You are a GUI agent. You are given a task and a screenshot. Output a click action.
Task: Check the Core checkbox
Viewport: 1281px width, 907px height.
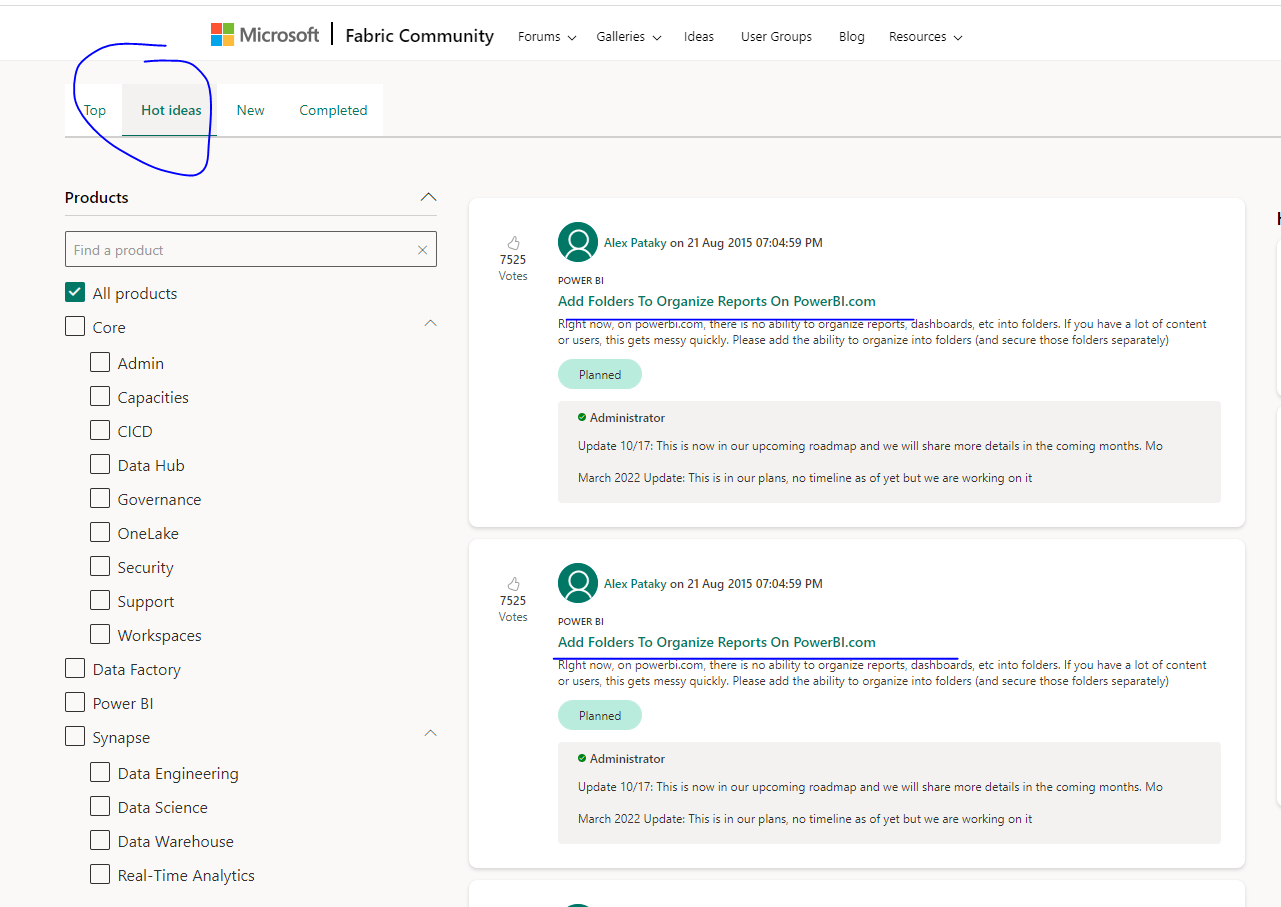click(75, 327)
